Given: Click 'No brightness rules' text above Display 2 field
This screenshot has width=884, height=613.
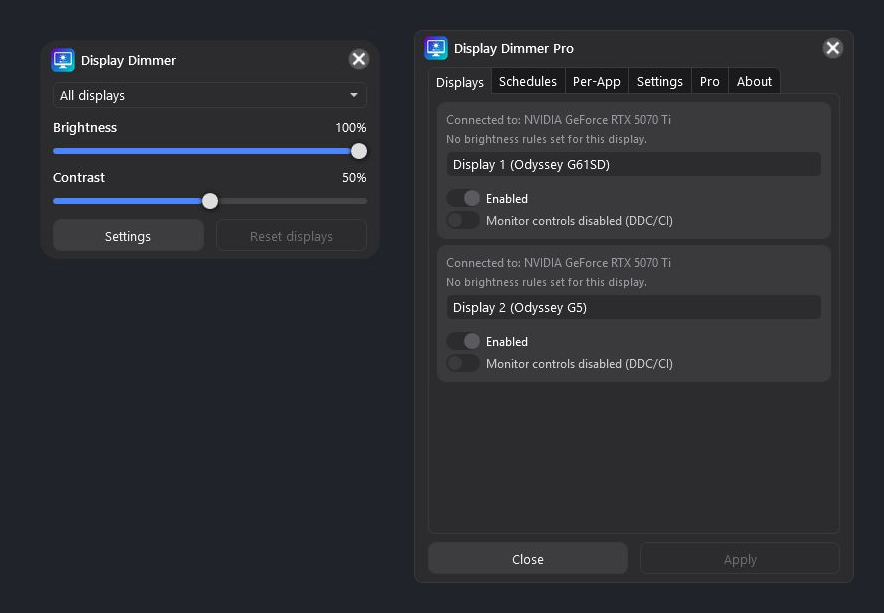Looking at the screenshot, I should point(546,282).
